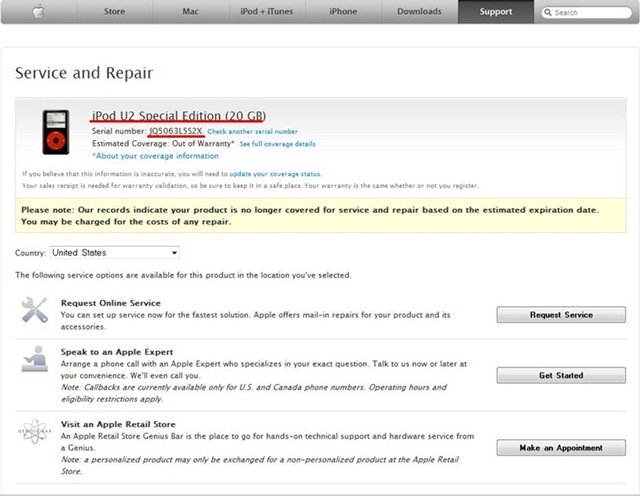Image resolution: width=640 pixels, height=496 pixels.
Task: Open the Mac navigation tab
Action: (x=191, y=11)
